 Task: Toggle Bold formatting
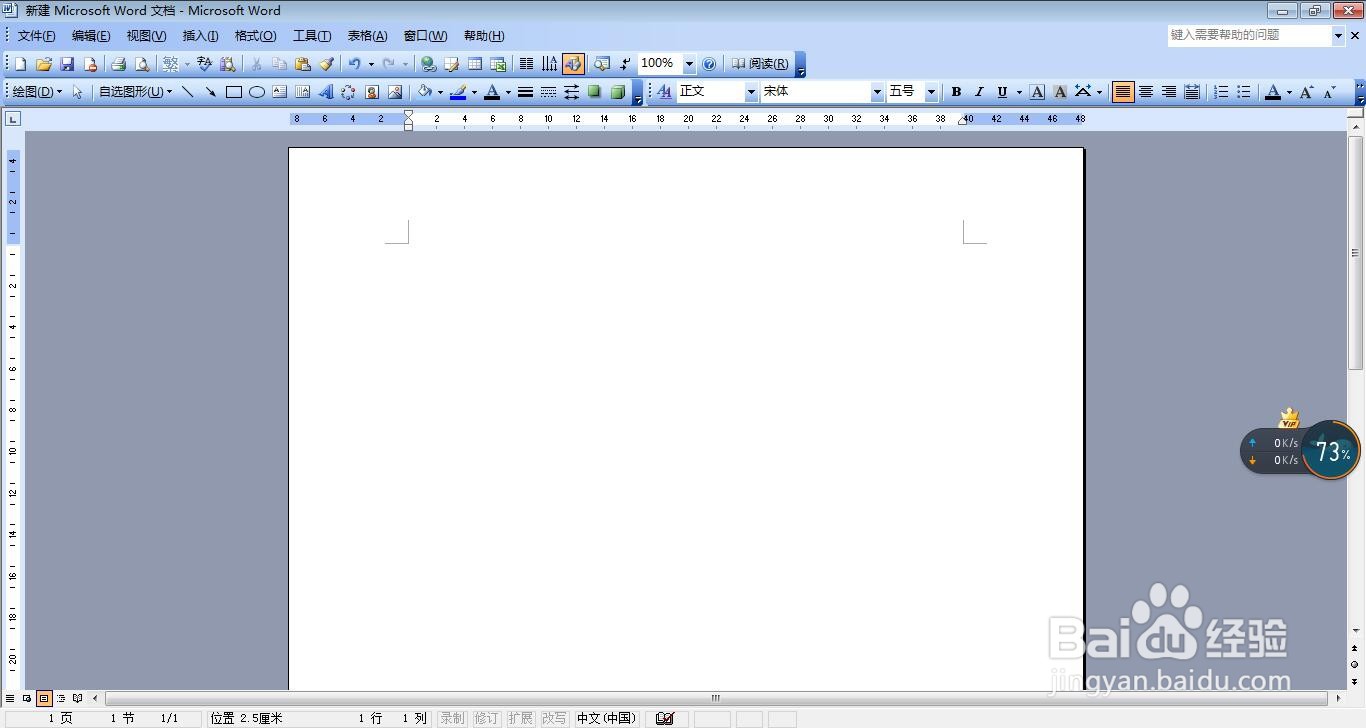click(956, 92)
